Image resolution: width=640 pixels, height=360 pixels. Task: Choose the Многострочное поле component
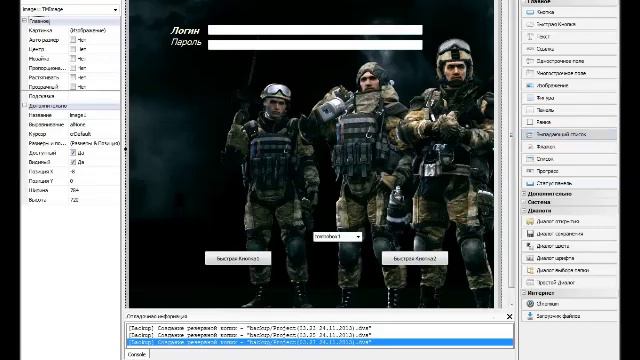(569, 73)
